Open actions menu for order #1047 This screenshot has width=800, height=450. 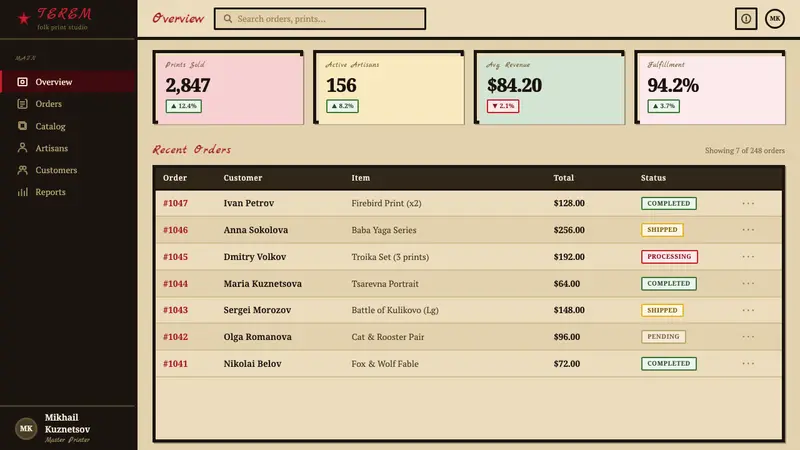click(x=748, y=203)
